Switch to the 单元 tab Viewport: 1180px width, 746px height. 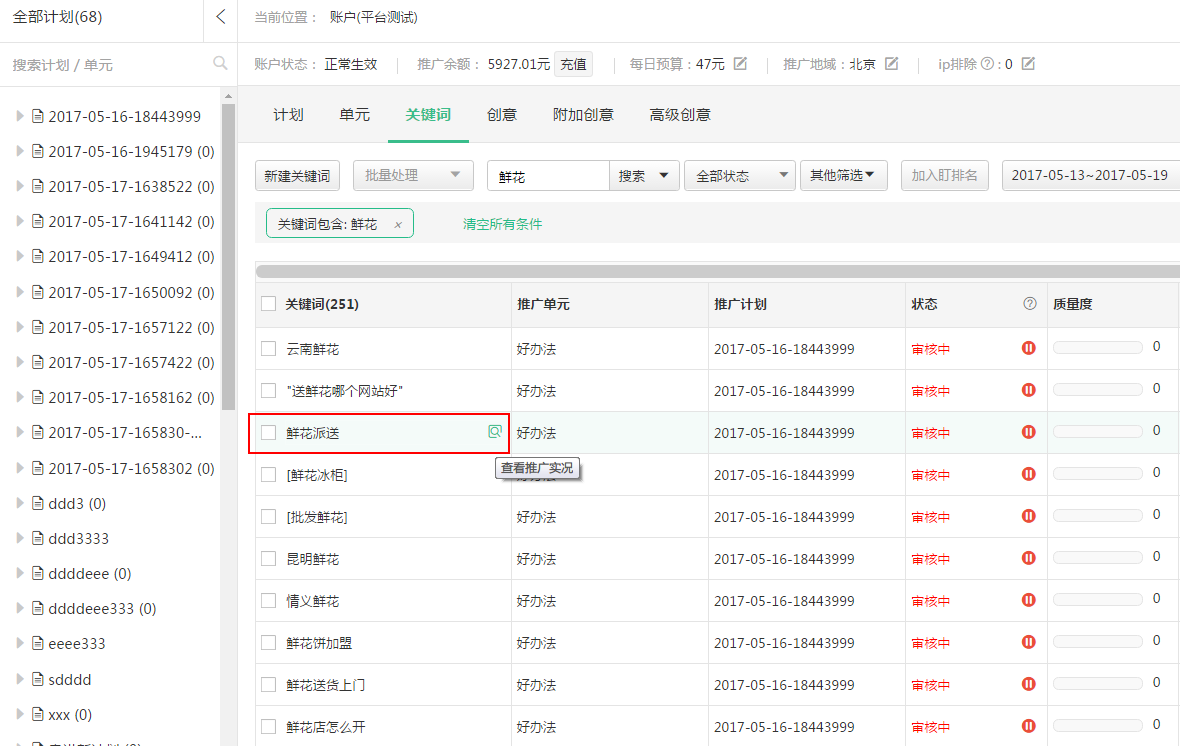(x=354, y=114)
